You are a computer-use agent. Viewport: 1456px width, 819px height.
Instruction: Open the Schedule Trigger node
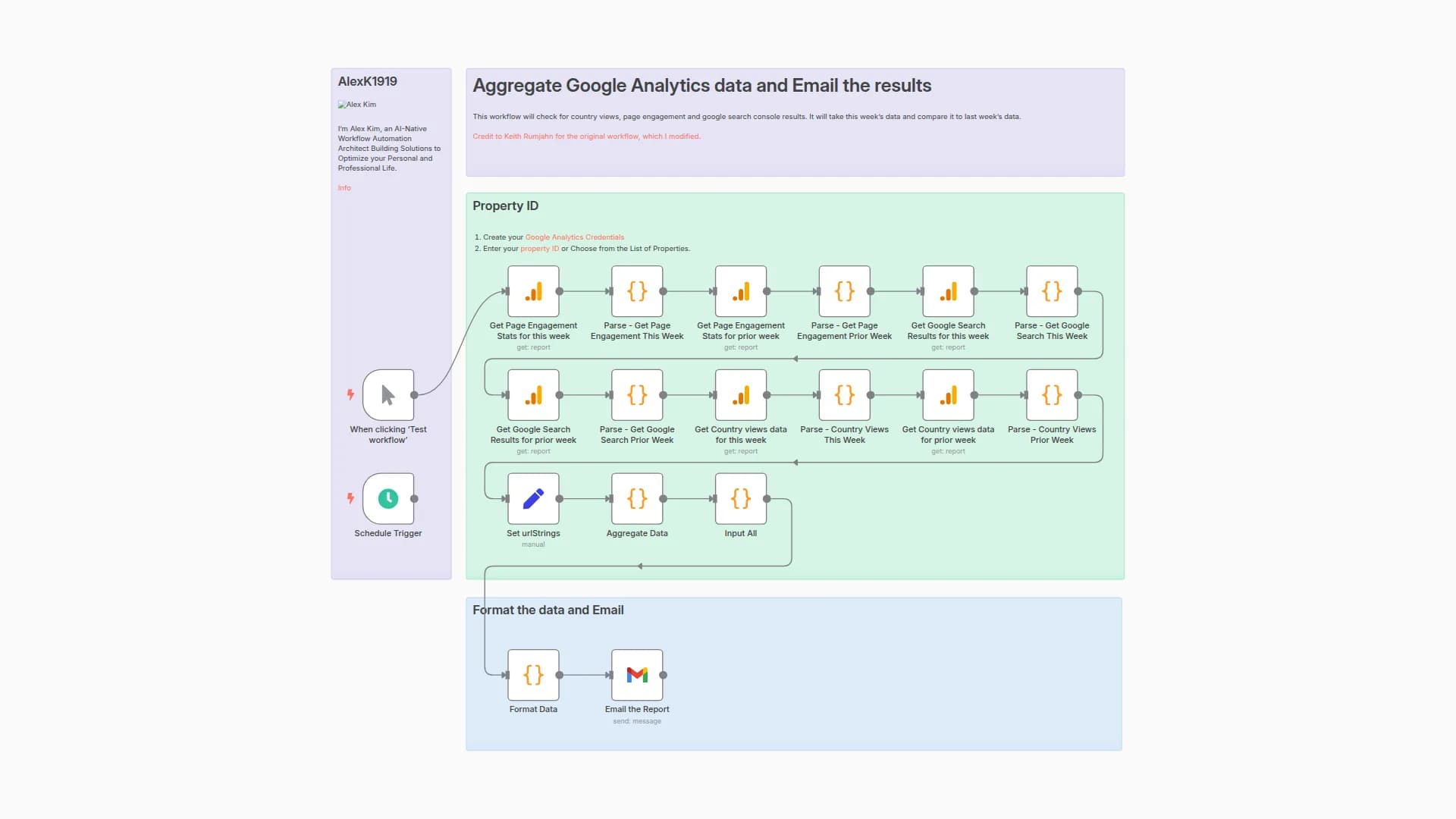[388, 499]
